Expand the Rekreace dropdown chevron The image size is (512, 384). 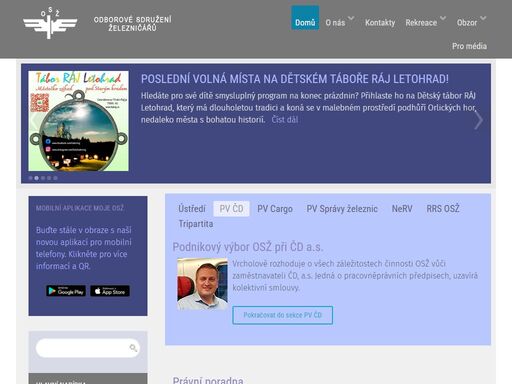[x=443, y=18]
